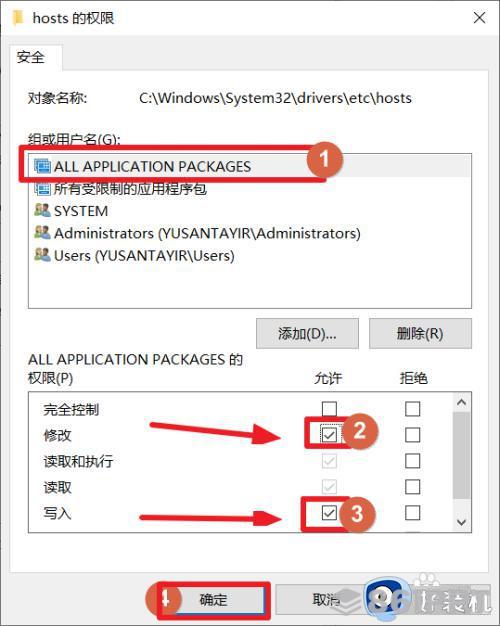Open the 安全 (Security) tab
Screen dimensions: 500x626
tap(31, 57)
